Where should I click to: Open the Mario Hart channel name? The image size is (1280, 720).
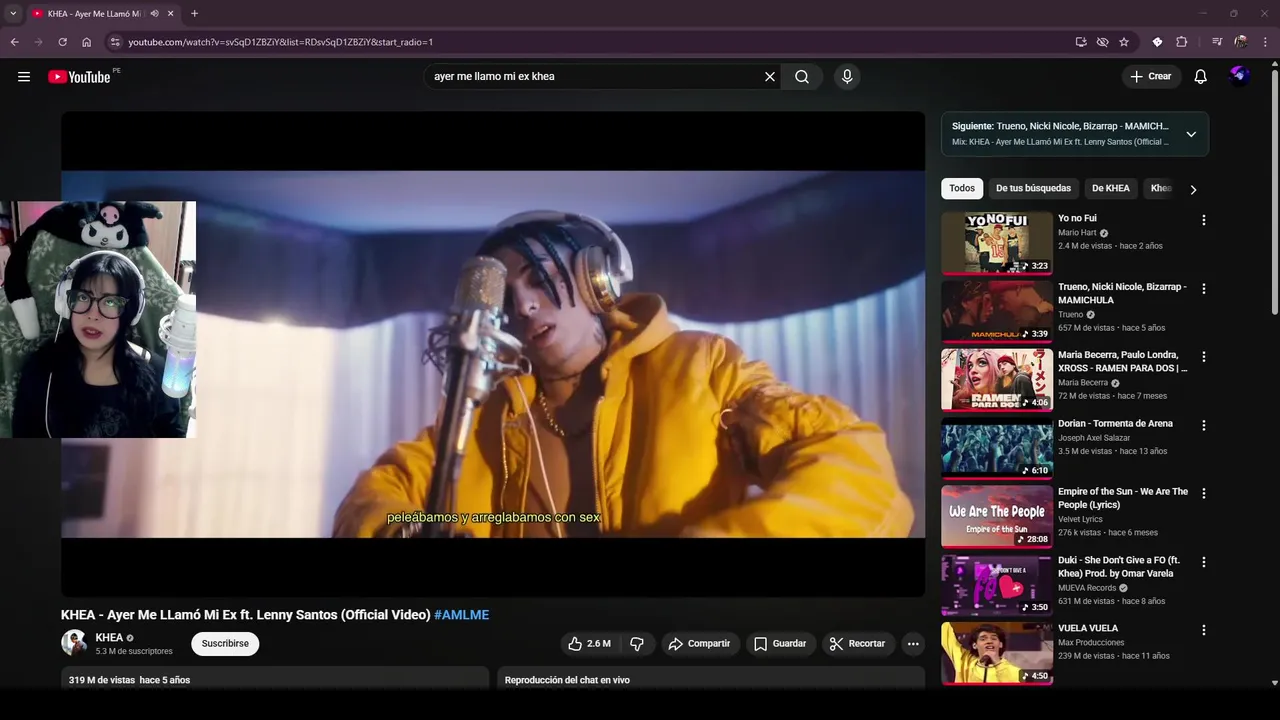[1077, 233]
